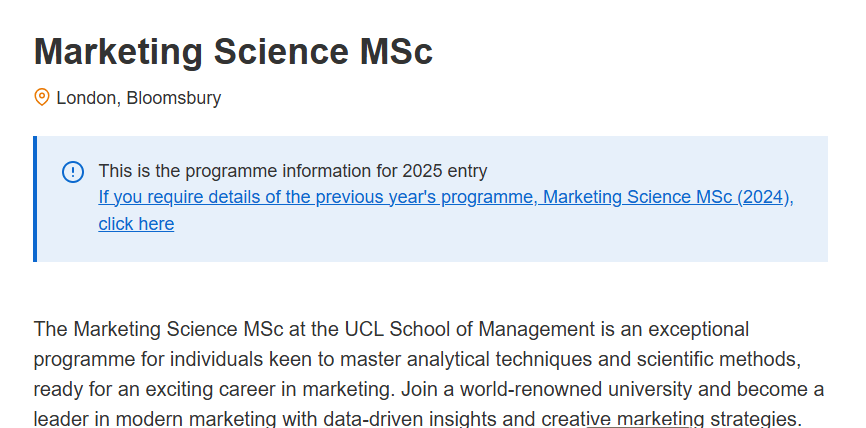Click the word 'Bloomsbury' beside the pin
This screenshot has height=428, width=866.
[x=173, y=98]
